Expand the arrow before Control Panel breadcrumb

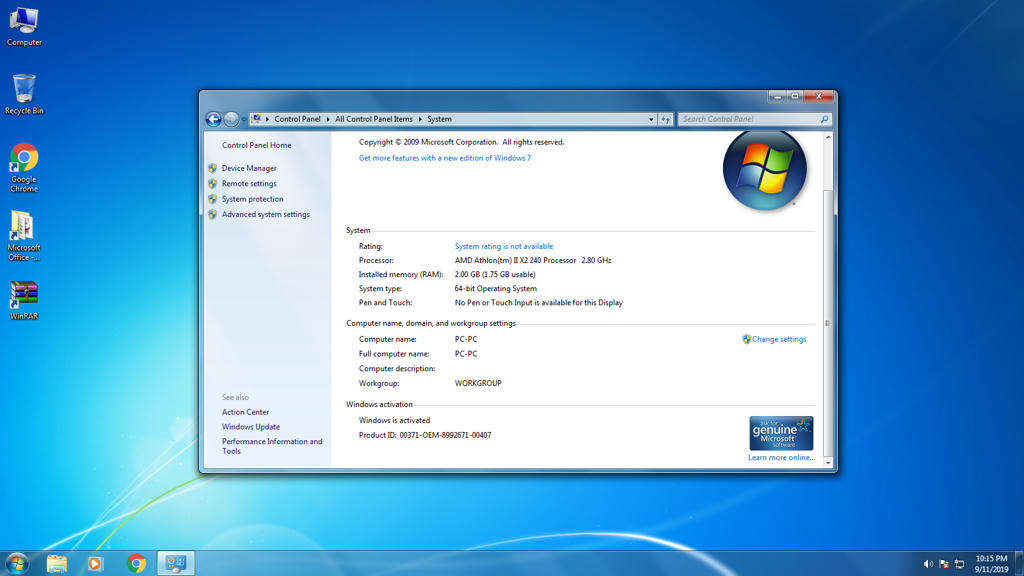click(267, 120)
